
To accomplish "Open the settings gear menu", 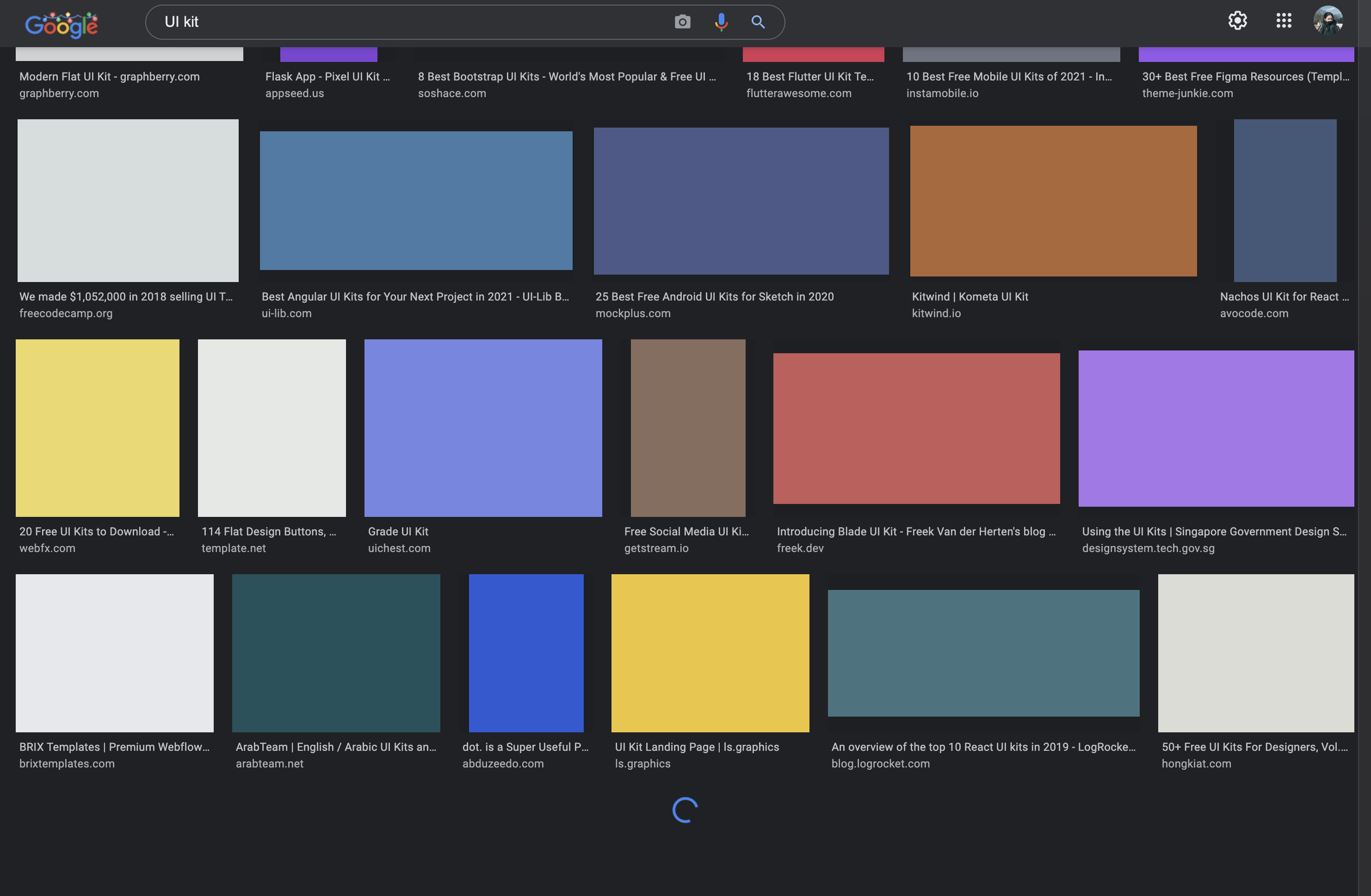I will 1237,21.
